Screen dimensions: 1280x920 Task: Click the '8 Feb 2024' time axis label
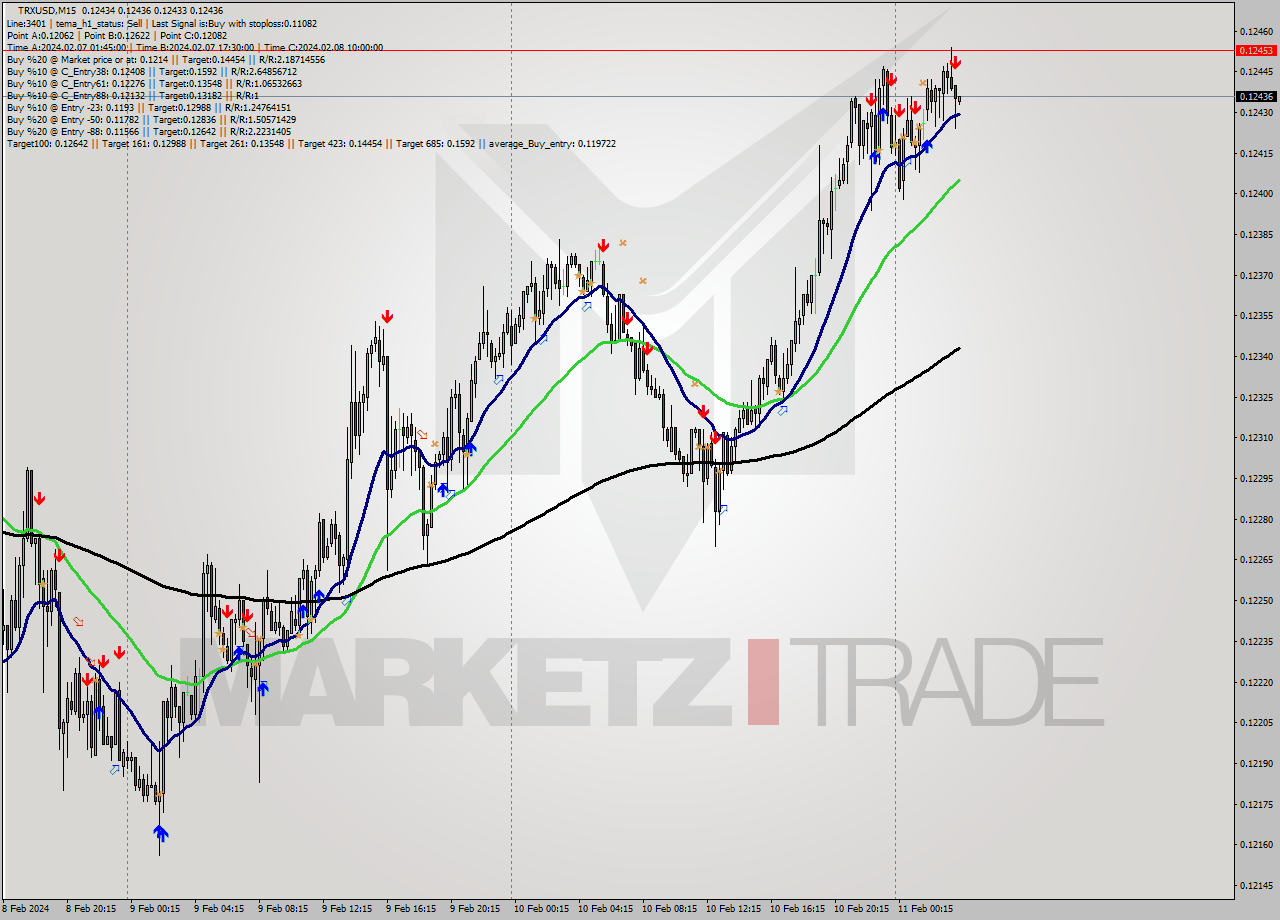click(x=25, y=909)
